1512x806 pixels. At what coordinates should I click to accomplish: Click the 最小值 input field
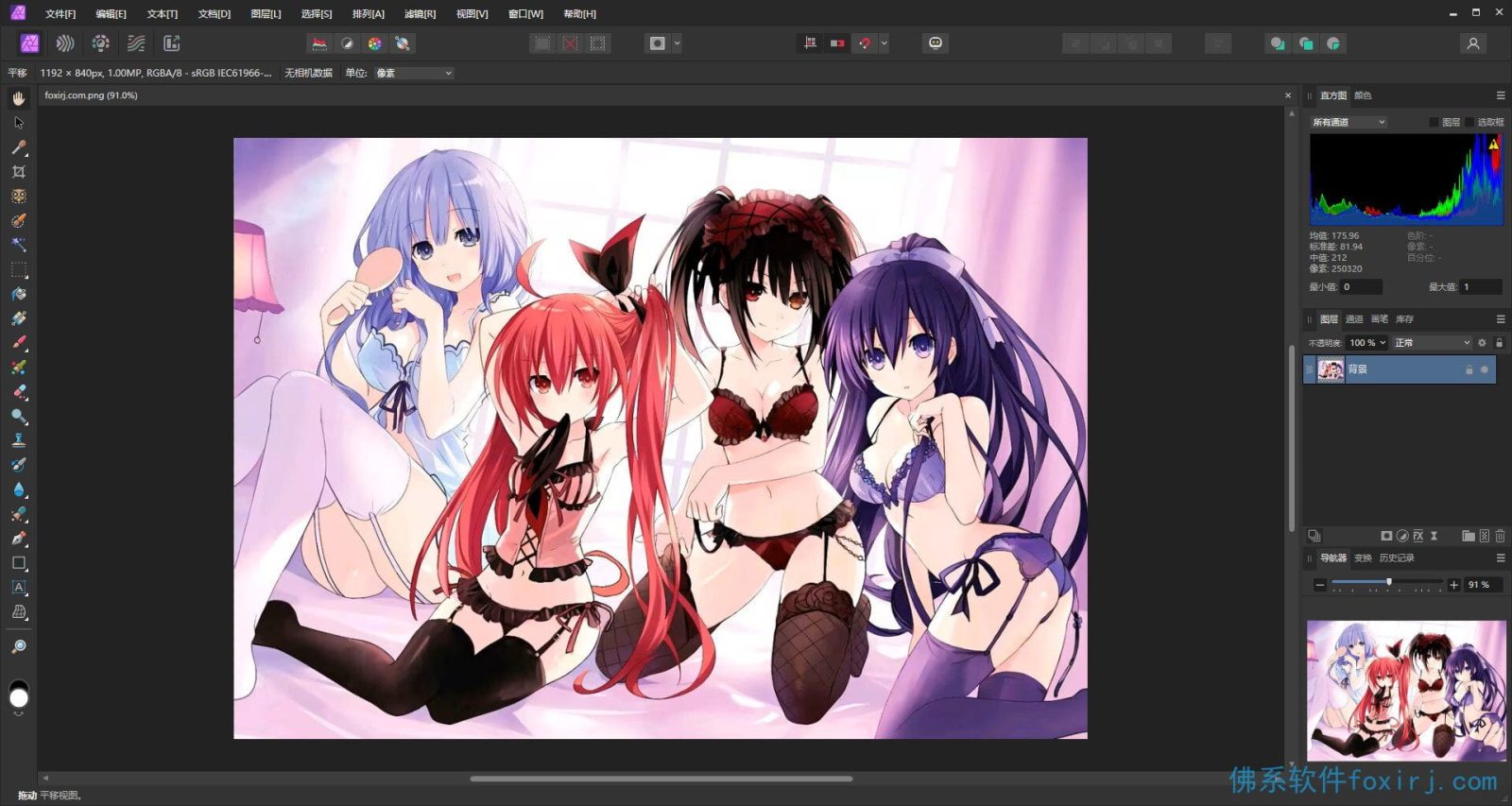pos(1361,287)
